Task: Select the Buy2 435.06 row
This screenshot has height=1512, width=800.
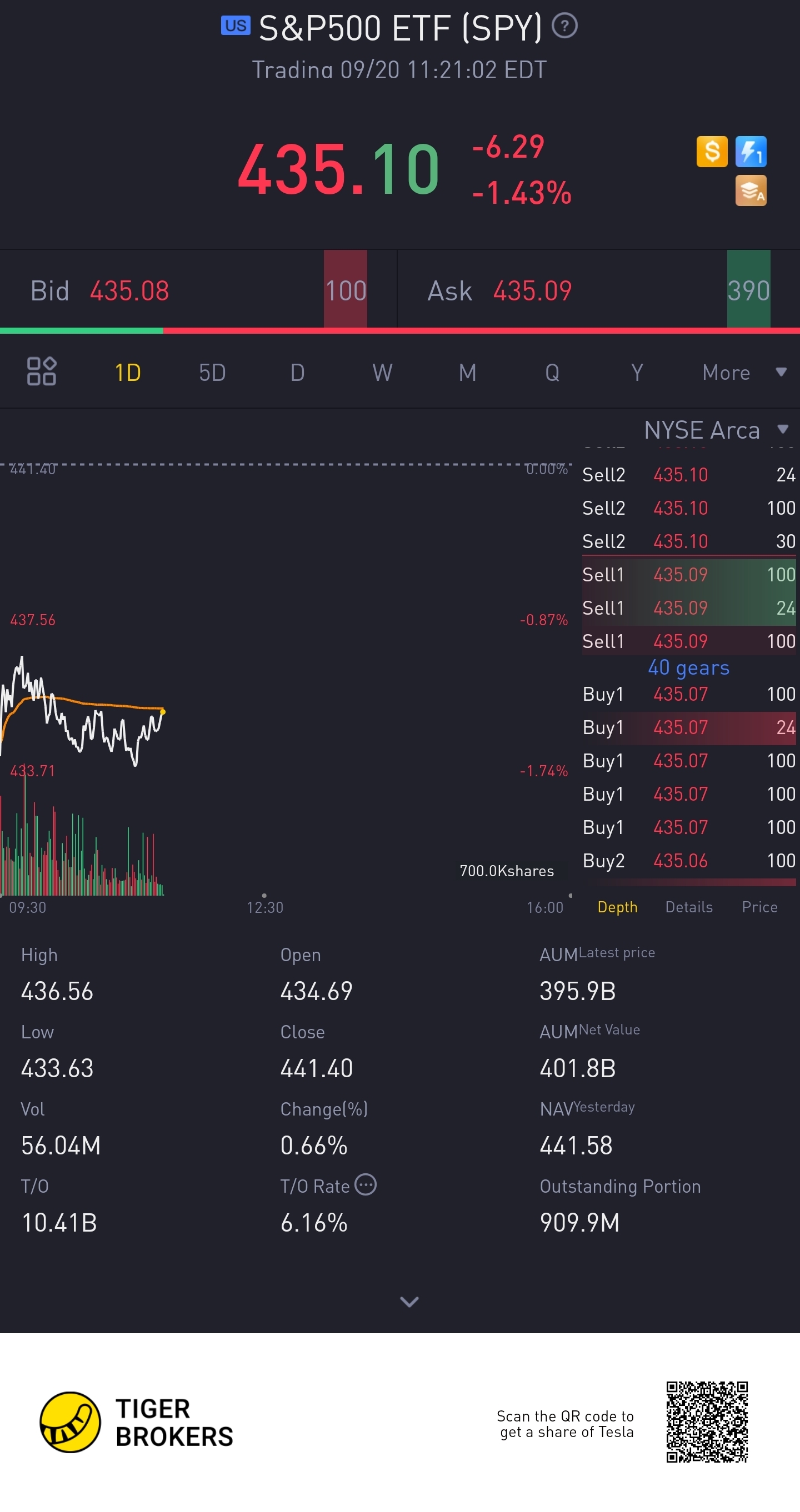Action: click(688, 861)
